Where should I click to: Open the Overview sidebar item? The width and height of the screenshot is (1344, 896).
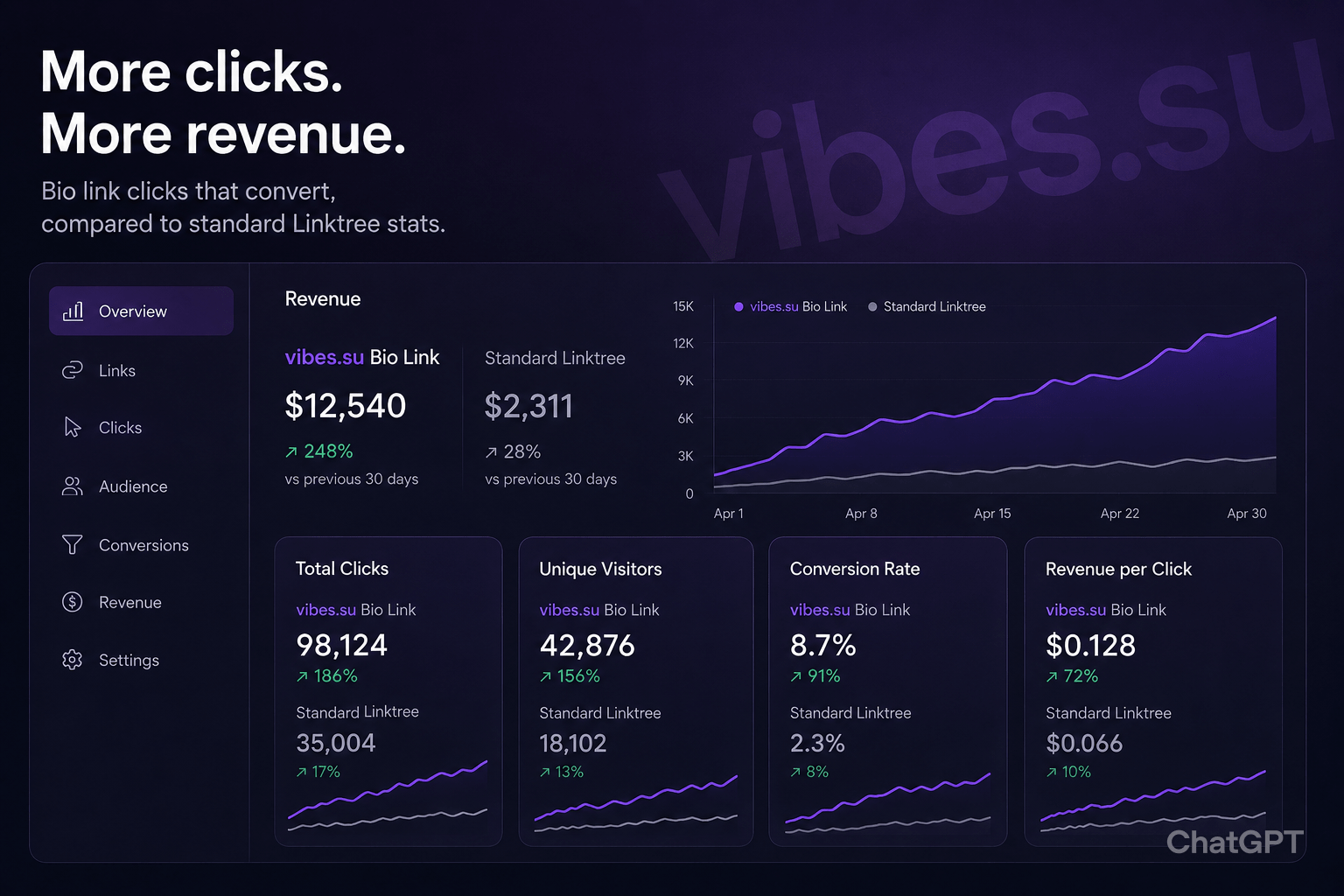click(x=141, y=311)
